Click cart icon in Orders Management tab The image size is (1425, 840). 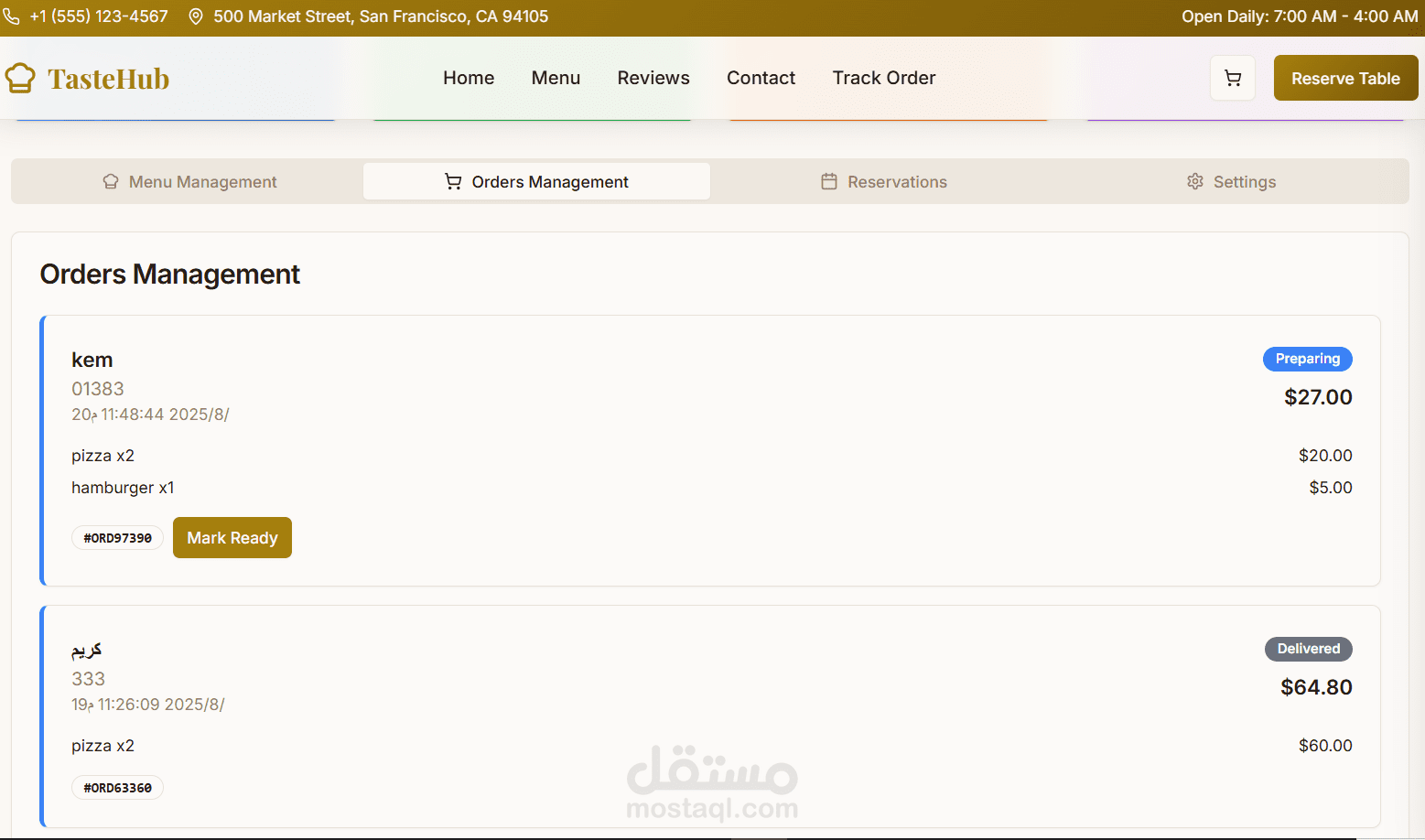pos(453,181)
